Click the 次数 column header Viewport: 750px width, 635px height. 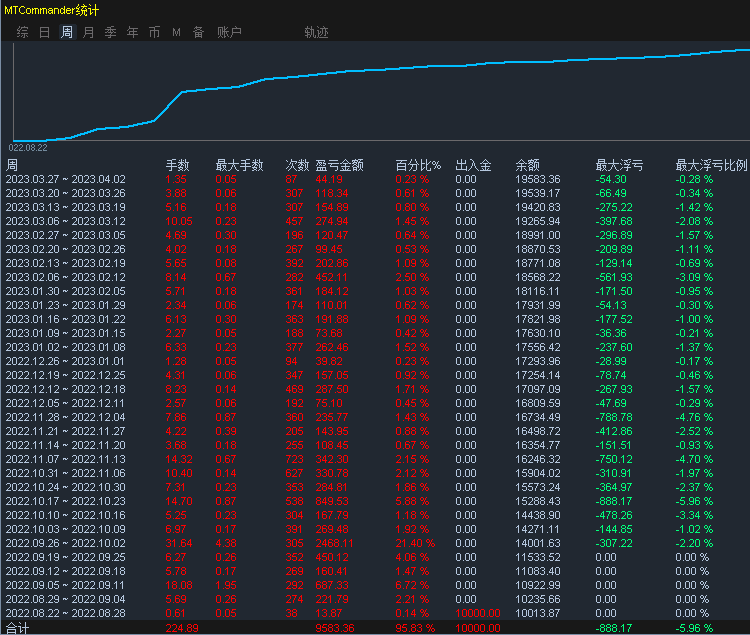[297, 165]
